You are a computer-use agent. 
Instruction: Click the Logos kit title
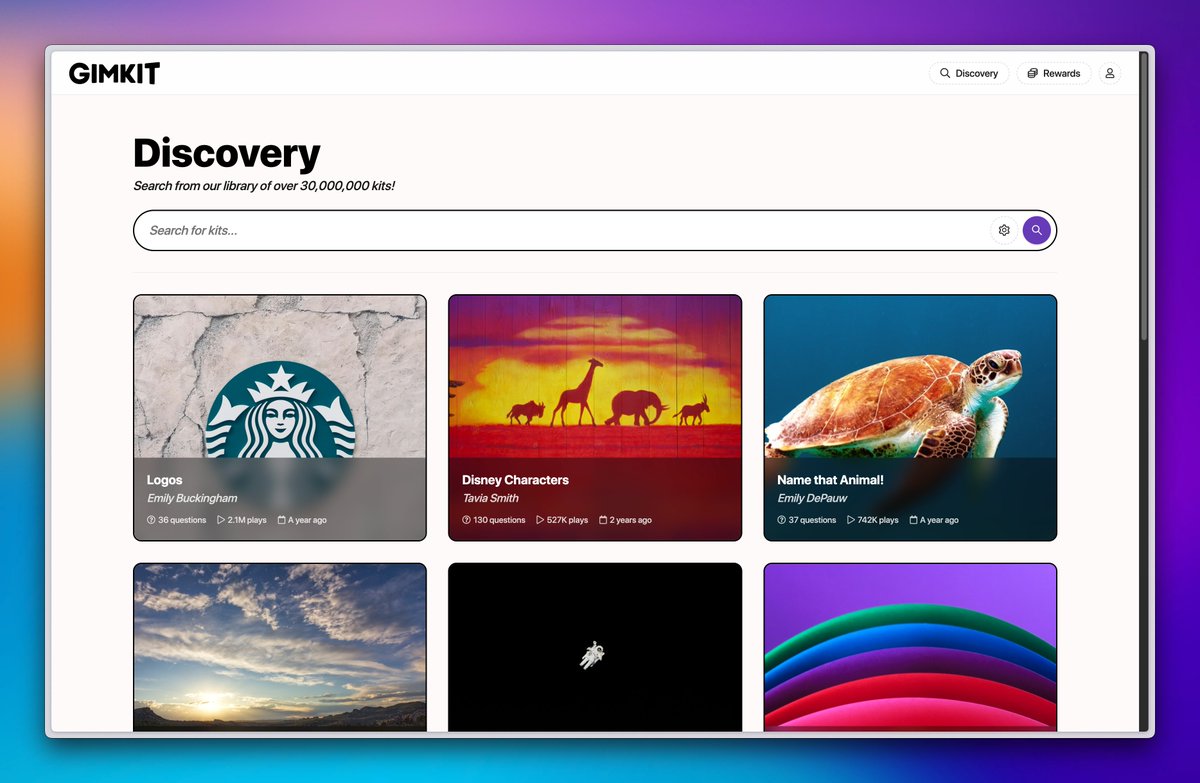[165, 480]
